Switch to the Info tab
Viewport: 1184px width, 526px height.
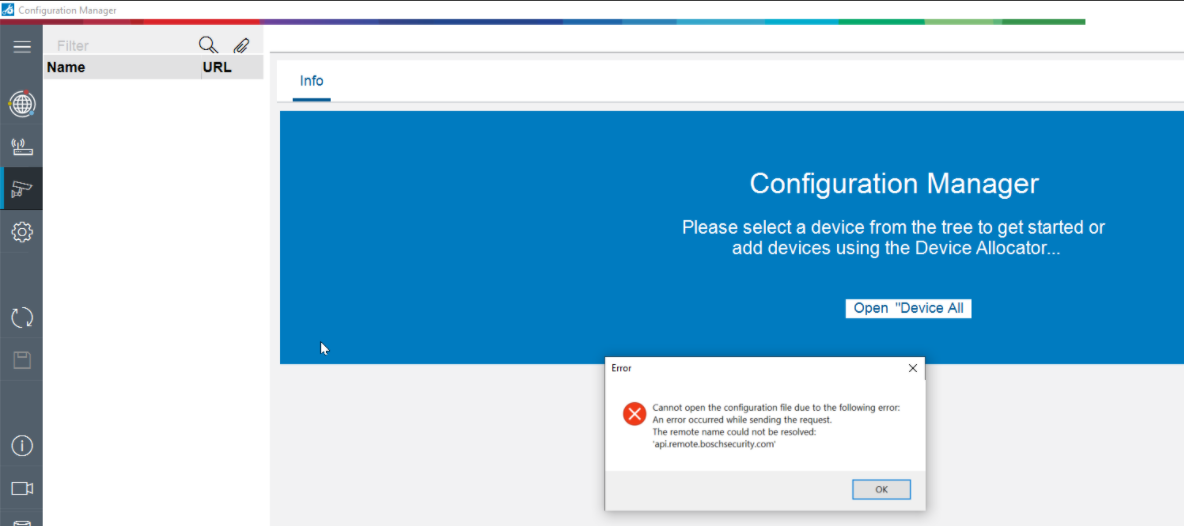312,81
